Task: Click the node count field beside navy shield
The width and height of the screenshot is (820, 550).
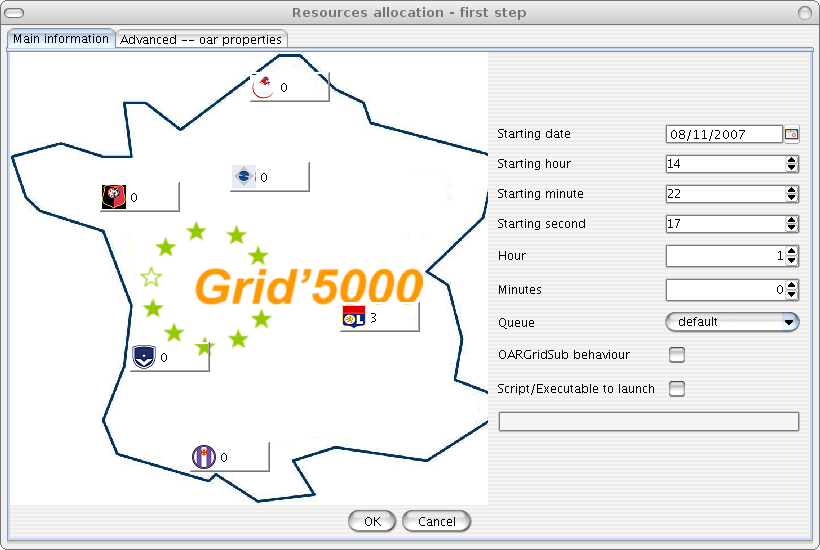Action: click(x=183, y=357)
